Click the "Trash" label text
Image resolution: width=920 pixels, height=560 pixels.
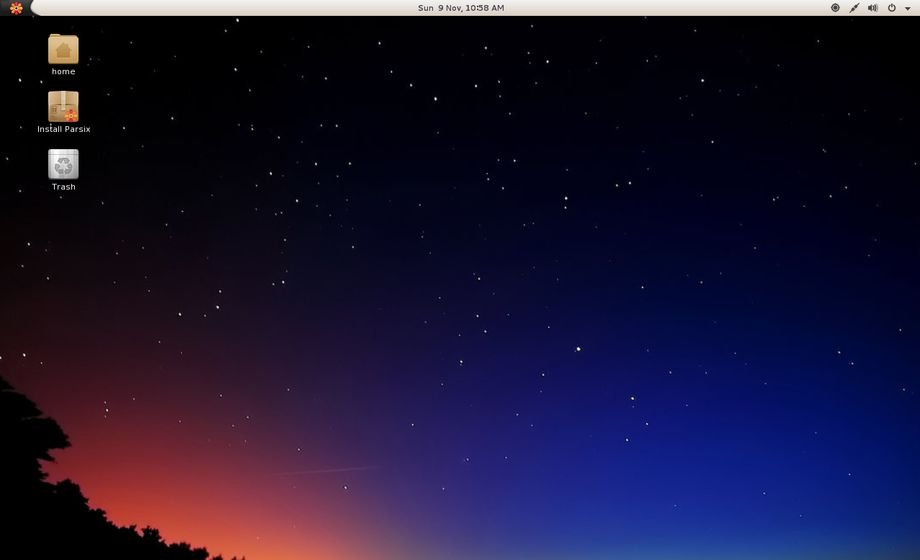(63, 187)
